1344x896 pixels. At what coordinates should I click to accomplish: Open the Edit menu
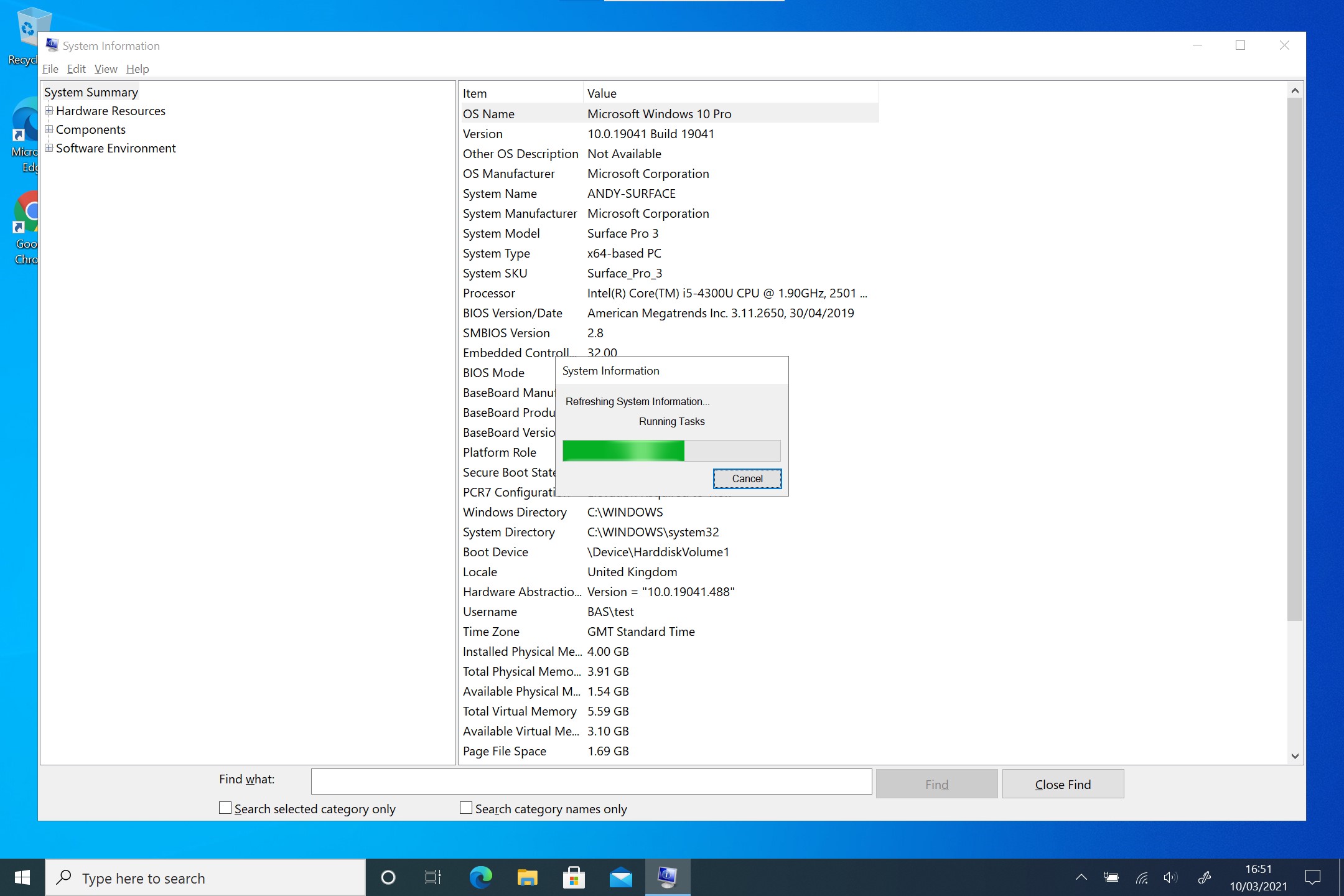click(x=77, y=69)
